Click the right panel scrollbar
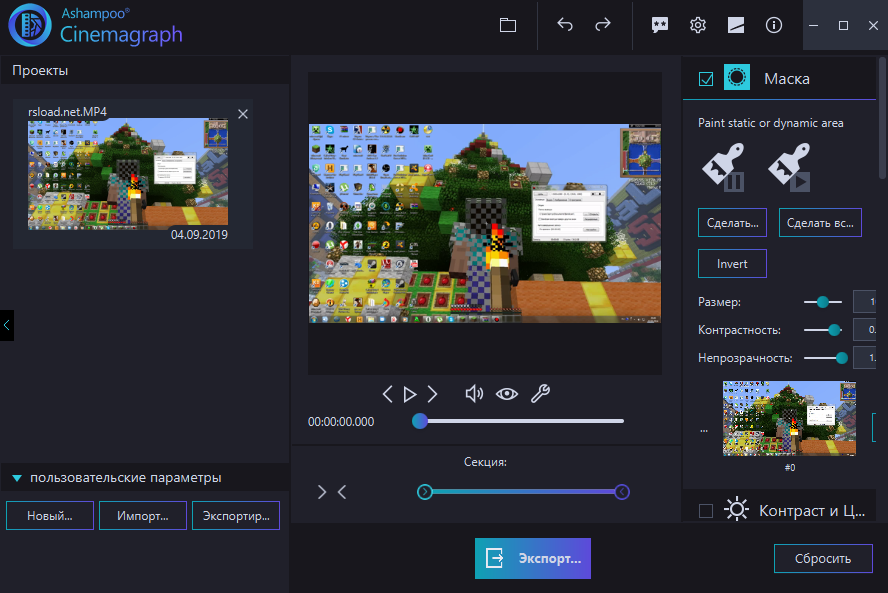This screenshot has height=593, width=888. point(882,119)
